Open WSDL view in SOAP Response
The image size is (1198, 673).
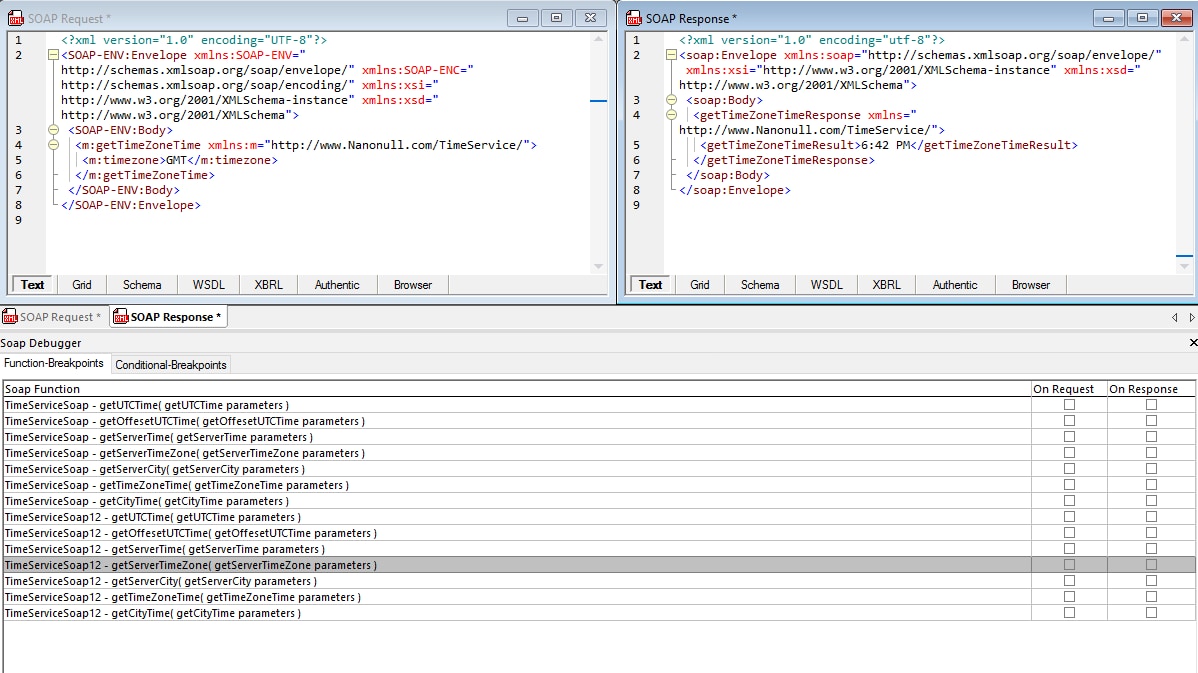[827, 285]
